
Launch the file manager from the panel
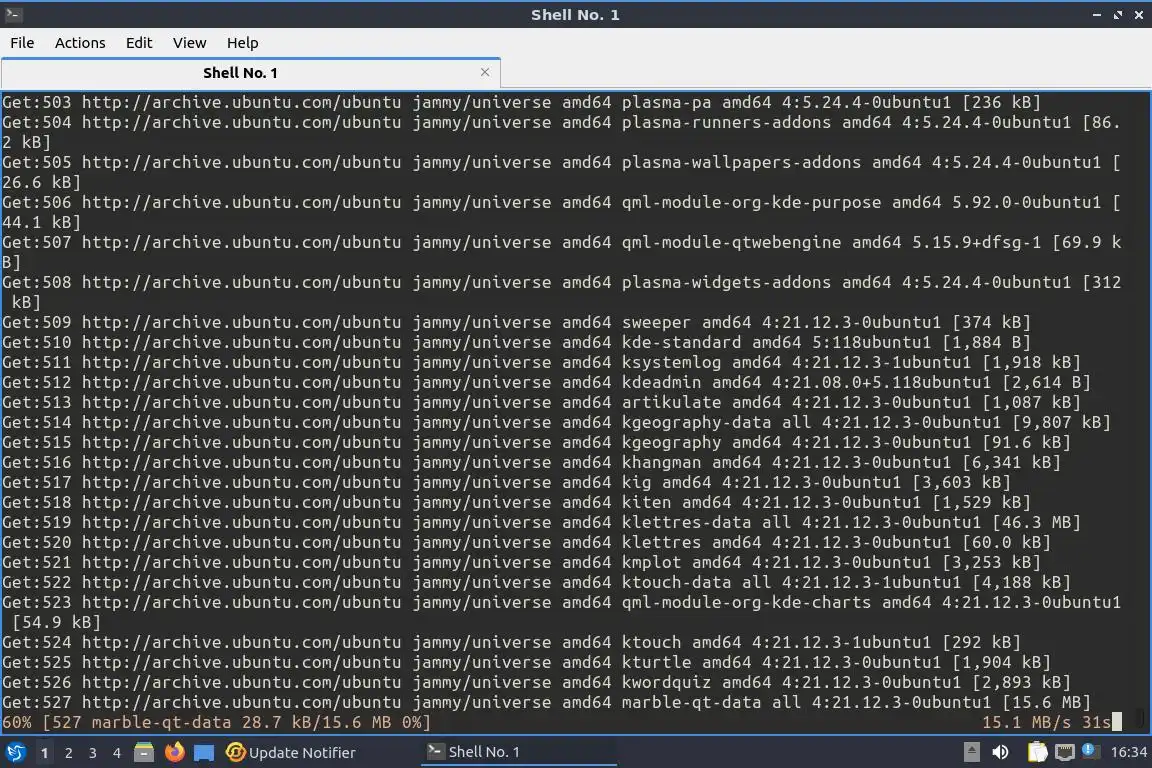144,752
